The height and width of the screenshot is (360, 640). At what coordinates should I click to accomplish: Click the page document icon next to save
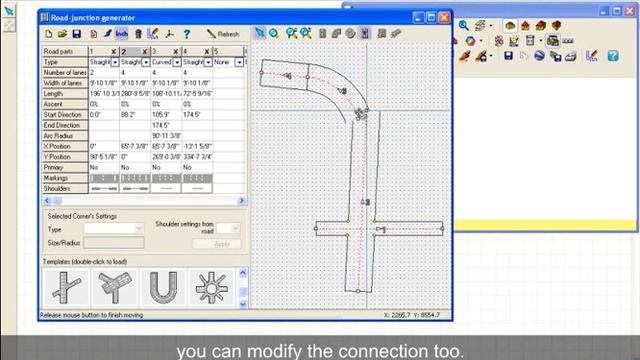94,34
